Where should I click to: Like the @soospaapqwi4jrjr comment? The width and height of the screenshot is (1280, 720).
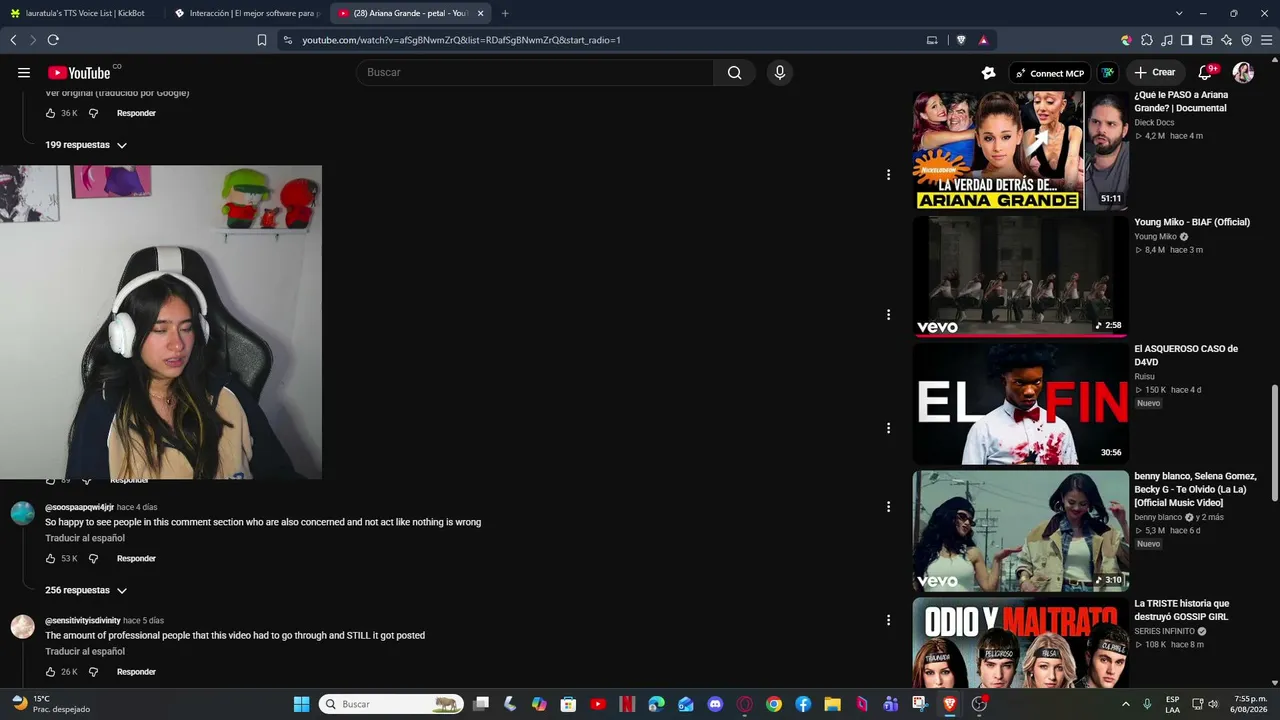51,558
